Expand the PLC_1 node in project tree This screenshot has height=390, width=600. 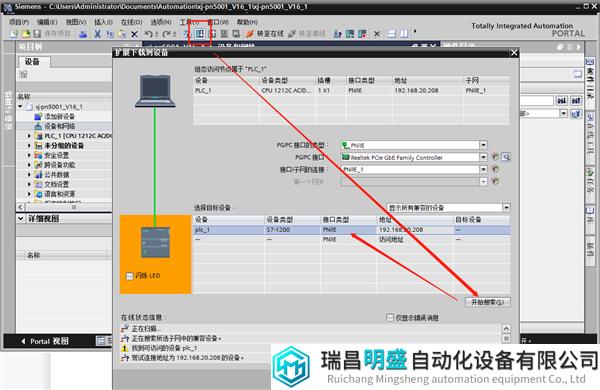[x=29, y=136]
